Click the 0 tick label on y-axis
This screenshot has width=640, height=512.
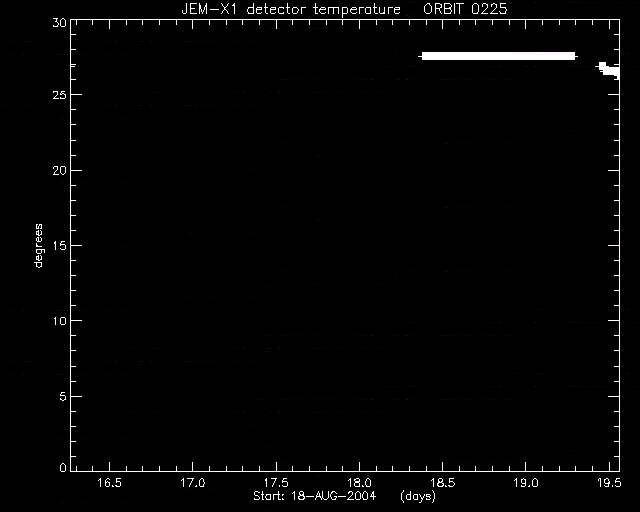(63, 467)
